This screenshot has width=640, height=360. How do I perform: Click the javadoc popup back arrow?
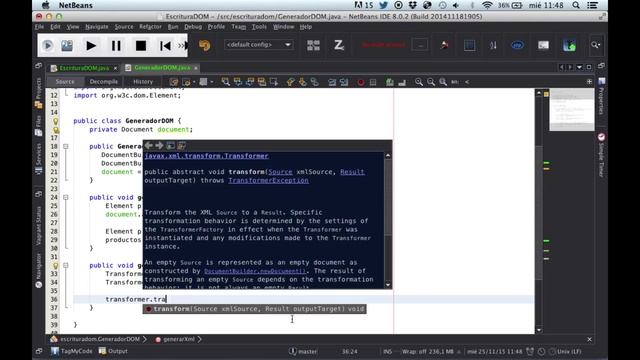pos(149,145)
